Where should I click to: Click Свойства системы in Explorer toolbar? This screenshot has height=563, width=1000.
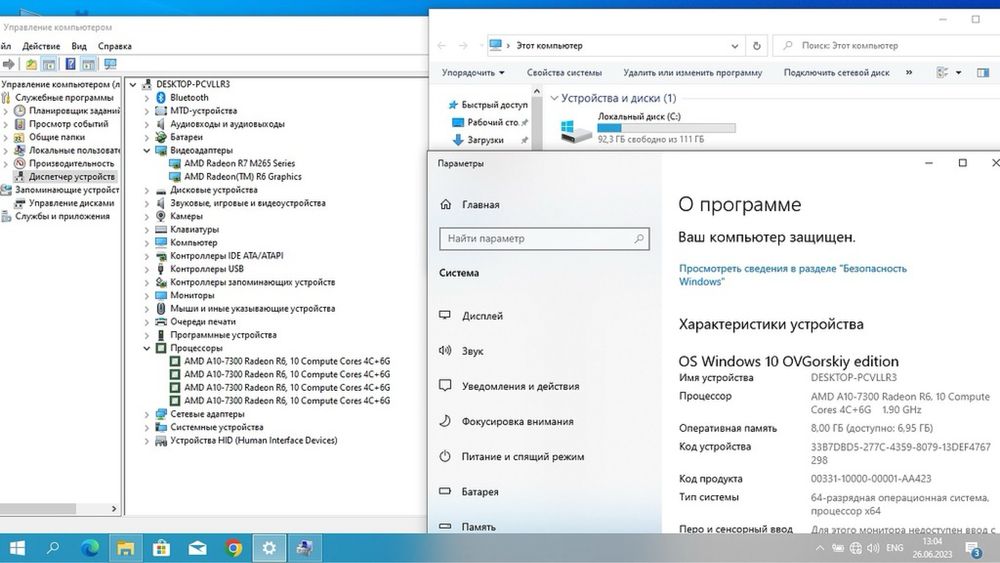[x=564, y=73]
